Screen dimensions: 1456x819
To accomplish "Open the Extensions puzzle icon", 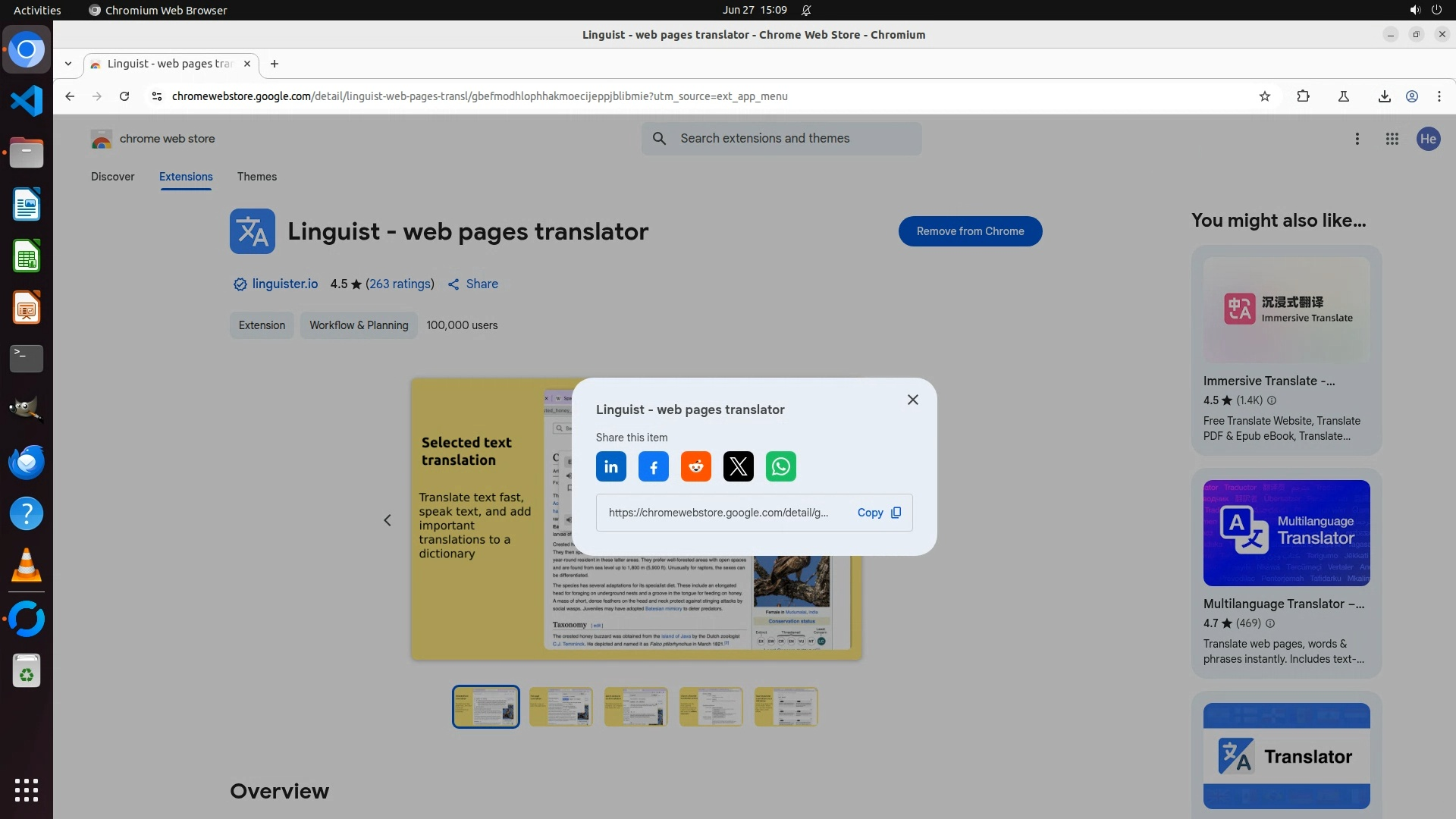I will click(1303, 96).
